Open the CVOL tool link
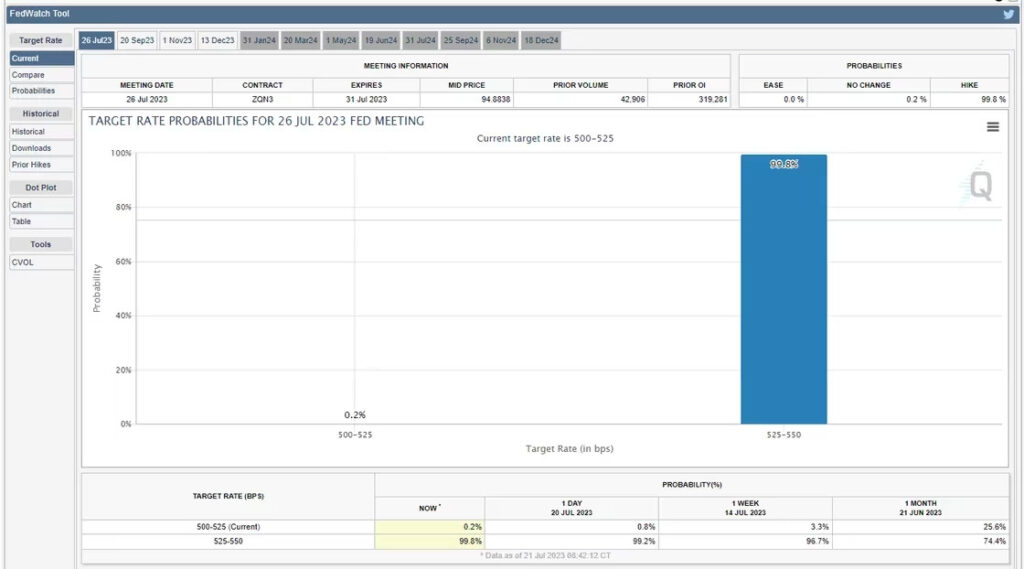1024x569 pixels. click(42, 263)
